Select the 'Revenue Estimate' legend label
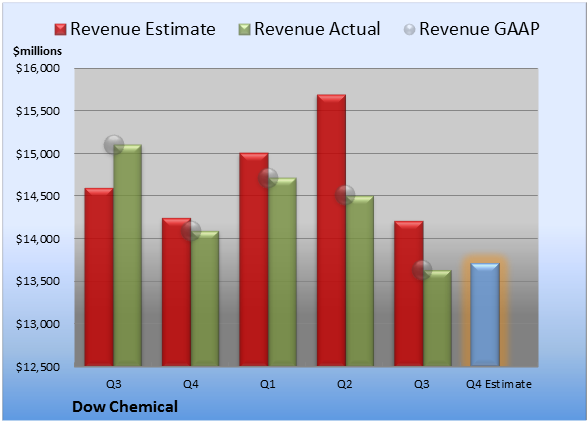Viewport: 588px width, 422px height. coord(143,29)
